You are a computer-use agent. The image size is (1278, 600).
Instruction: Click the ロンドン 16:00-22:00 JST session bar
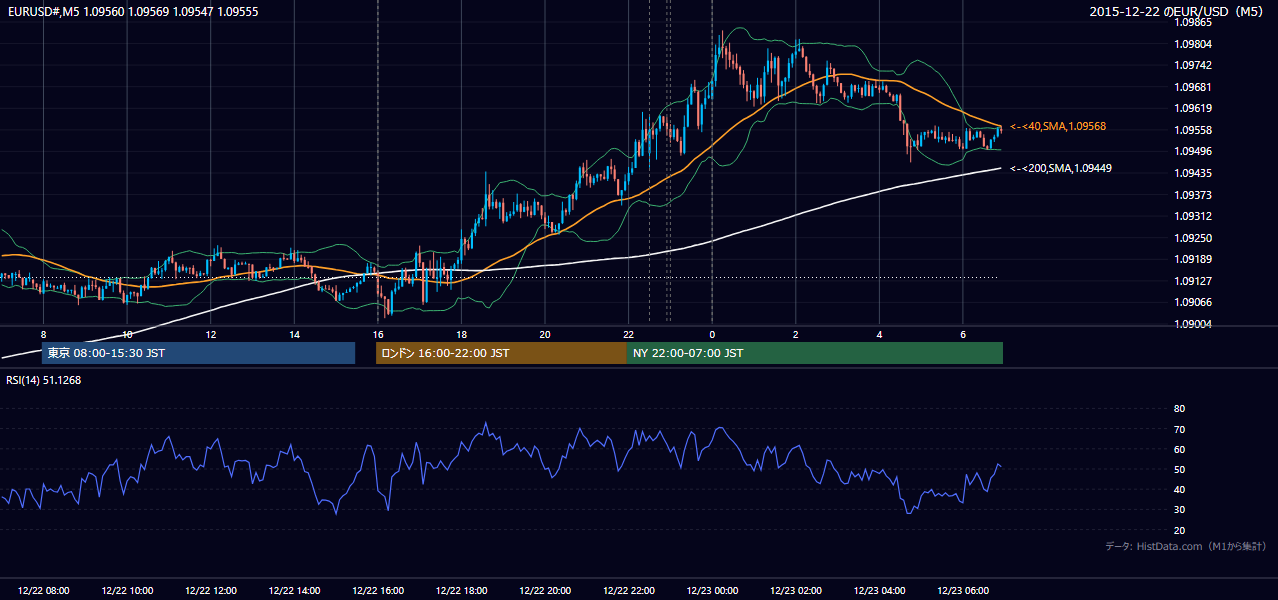pos(501,353)
